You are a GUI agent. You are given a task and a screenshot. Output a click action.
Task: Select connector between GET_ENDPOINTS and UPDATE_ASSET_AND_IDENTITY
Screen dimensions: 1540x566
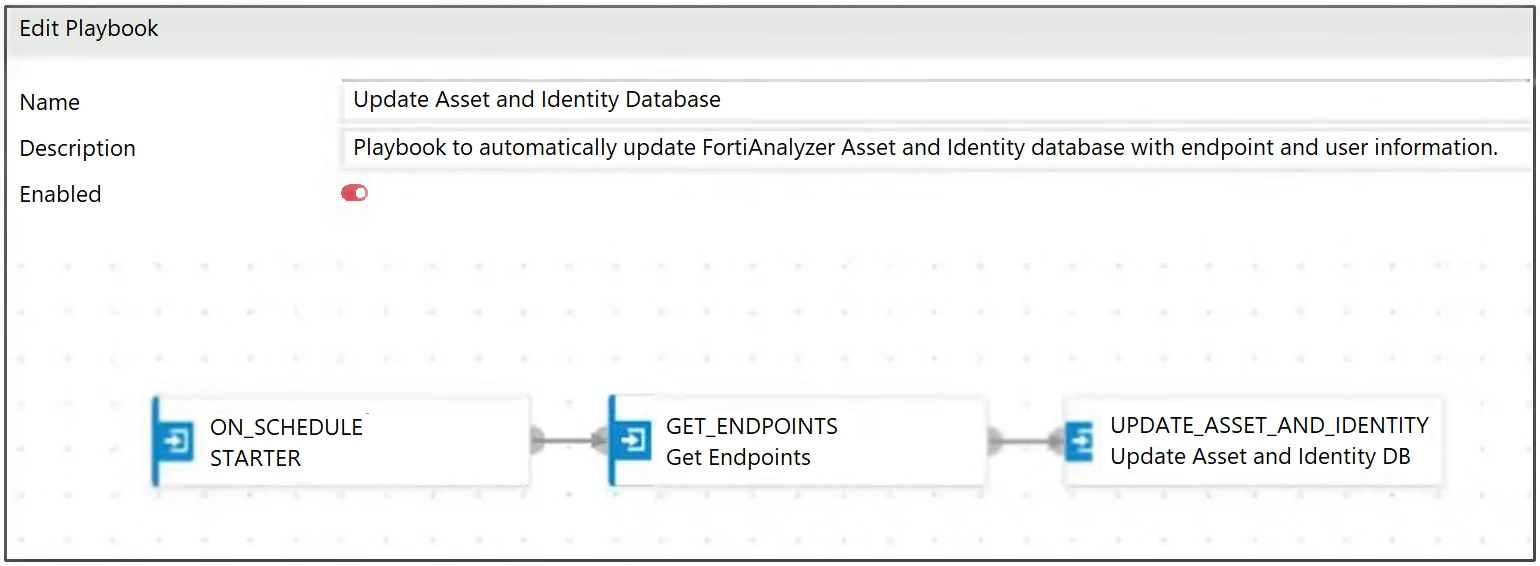coord(1026,439)
